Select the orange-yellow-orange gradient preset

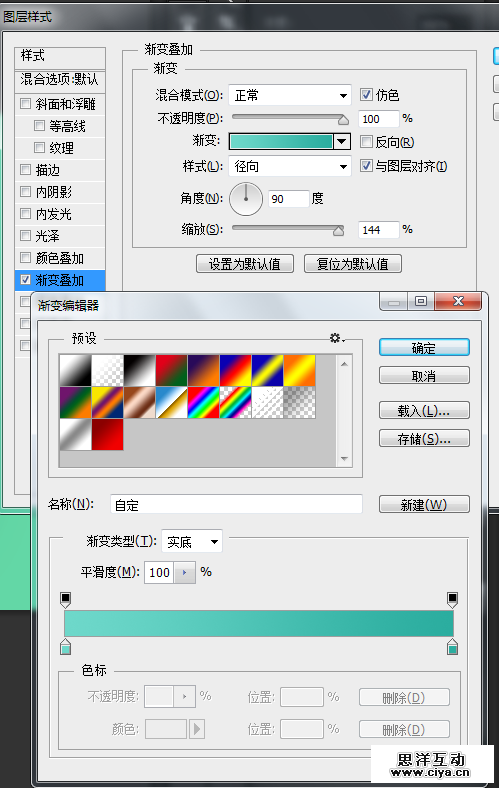pos(300,370)
